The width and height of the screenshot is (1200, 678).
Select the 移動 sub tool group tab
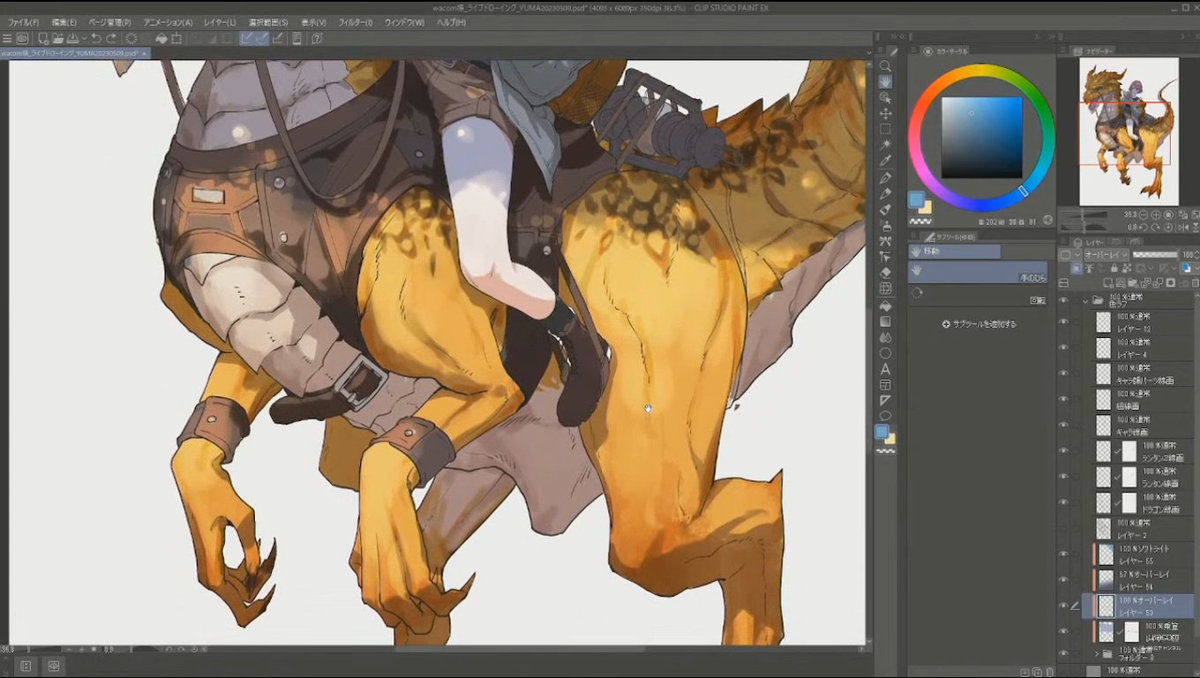(x=955, y=252)
